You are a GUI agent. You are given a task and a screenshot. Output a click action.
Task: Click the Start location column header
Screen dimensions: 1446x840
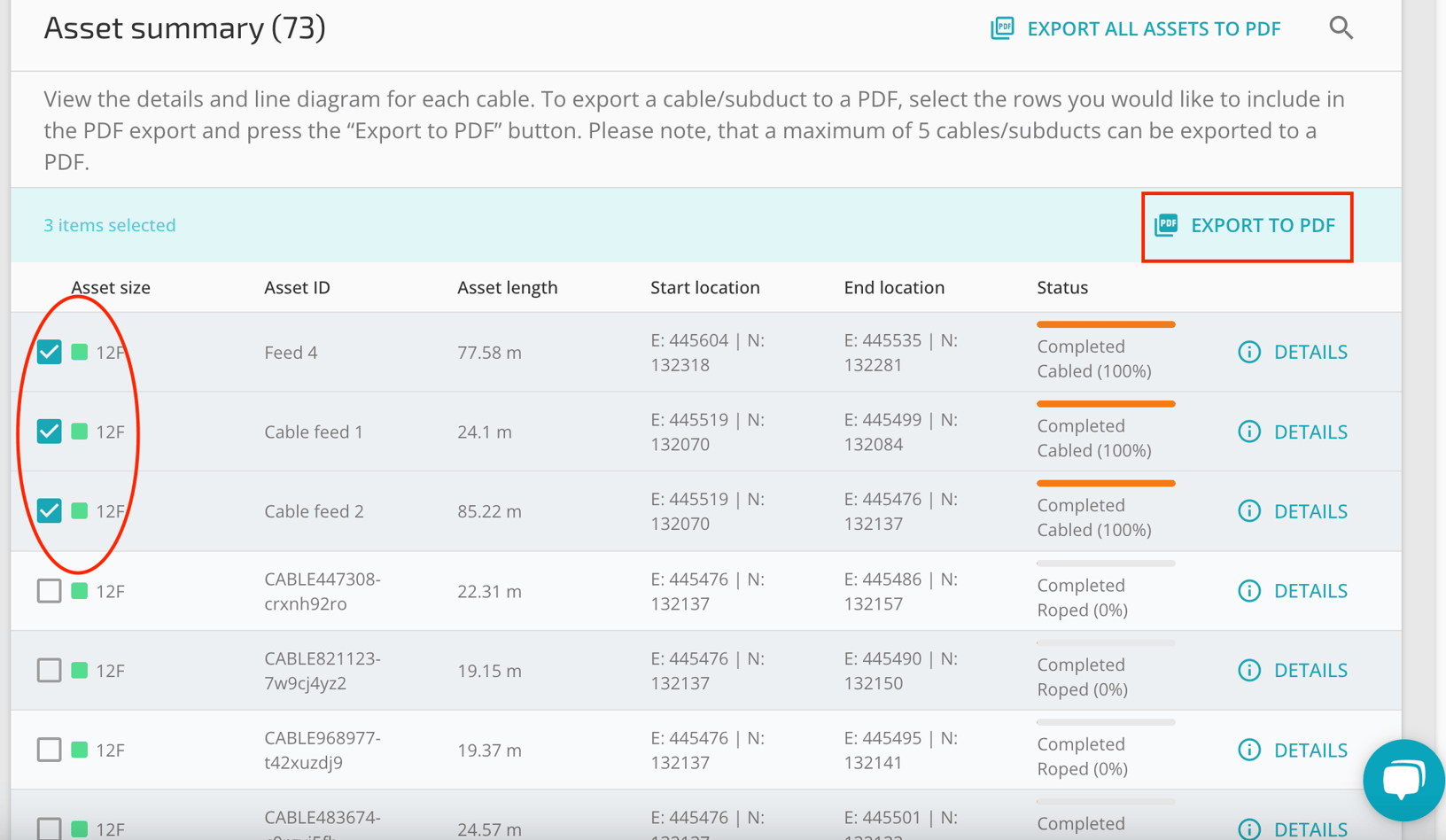(705, 287)
